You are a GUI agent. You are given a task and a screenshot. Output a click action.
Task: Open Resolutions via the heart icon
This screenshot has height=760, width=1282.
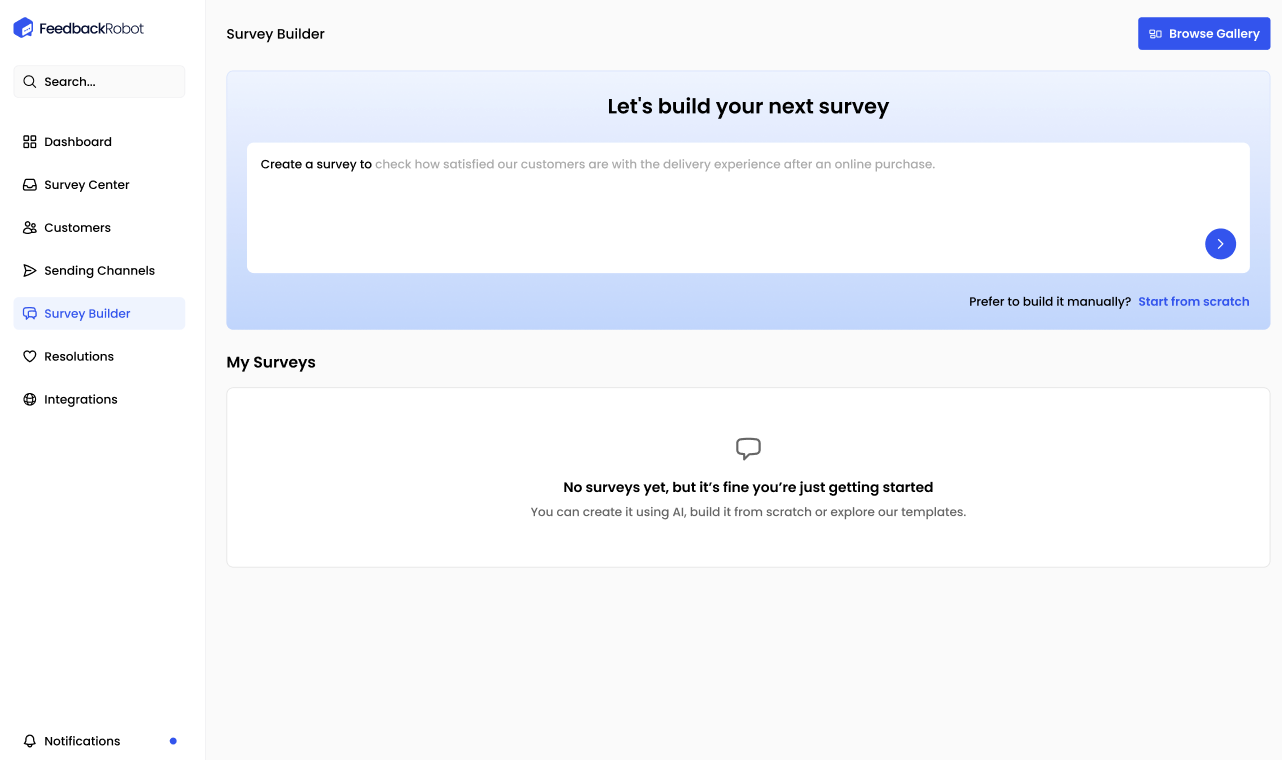point(29,356)
